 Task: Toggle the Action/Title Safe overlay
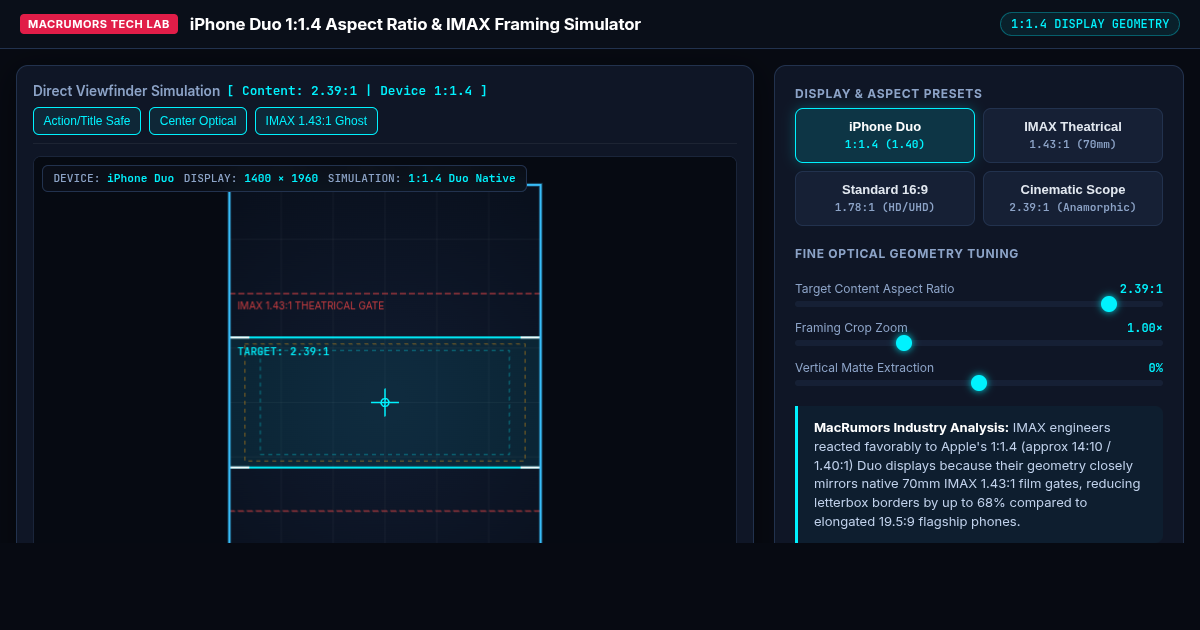click(x=87, y=121)
